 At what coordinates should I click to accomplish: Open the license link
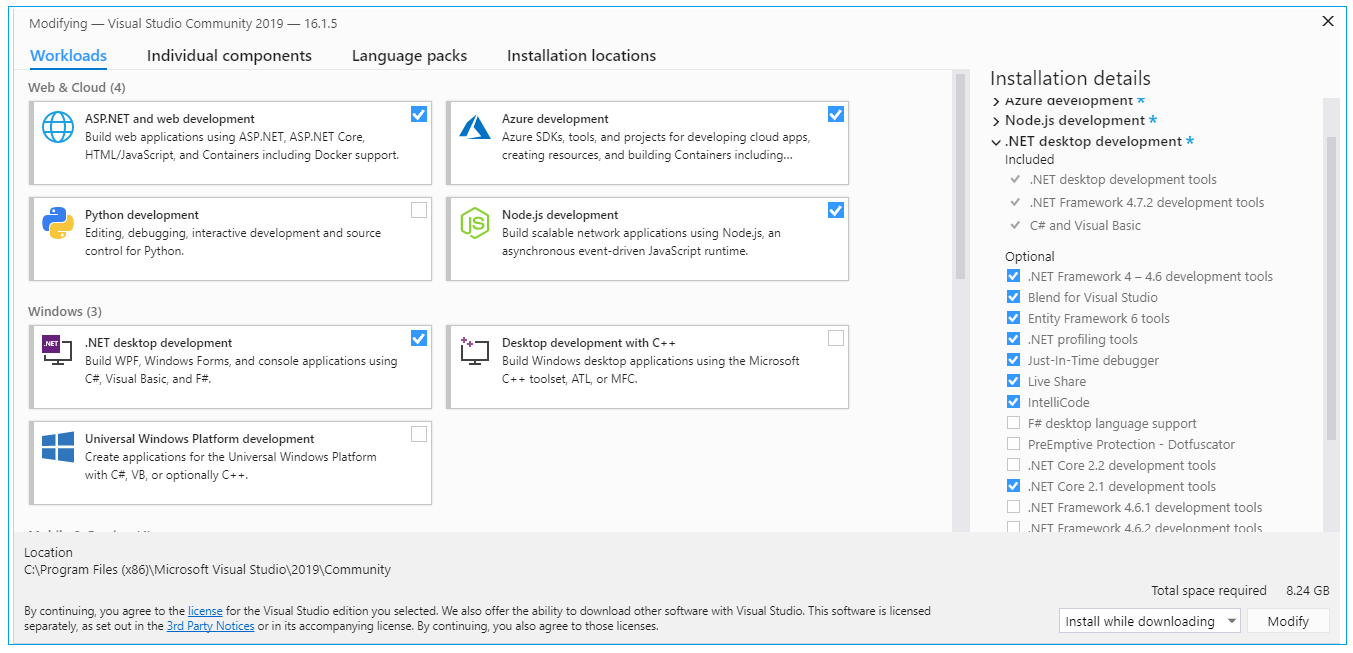(205, 610)
